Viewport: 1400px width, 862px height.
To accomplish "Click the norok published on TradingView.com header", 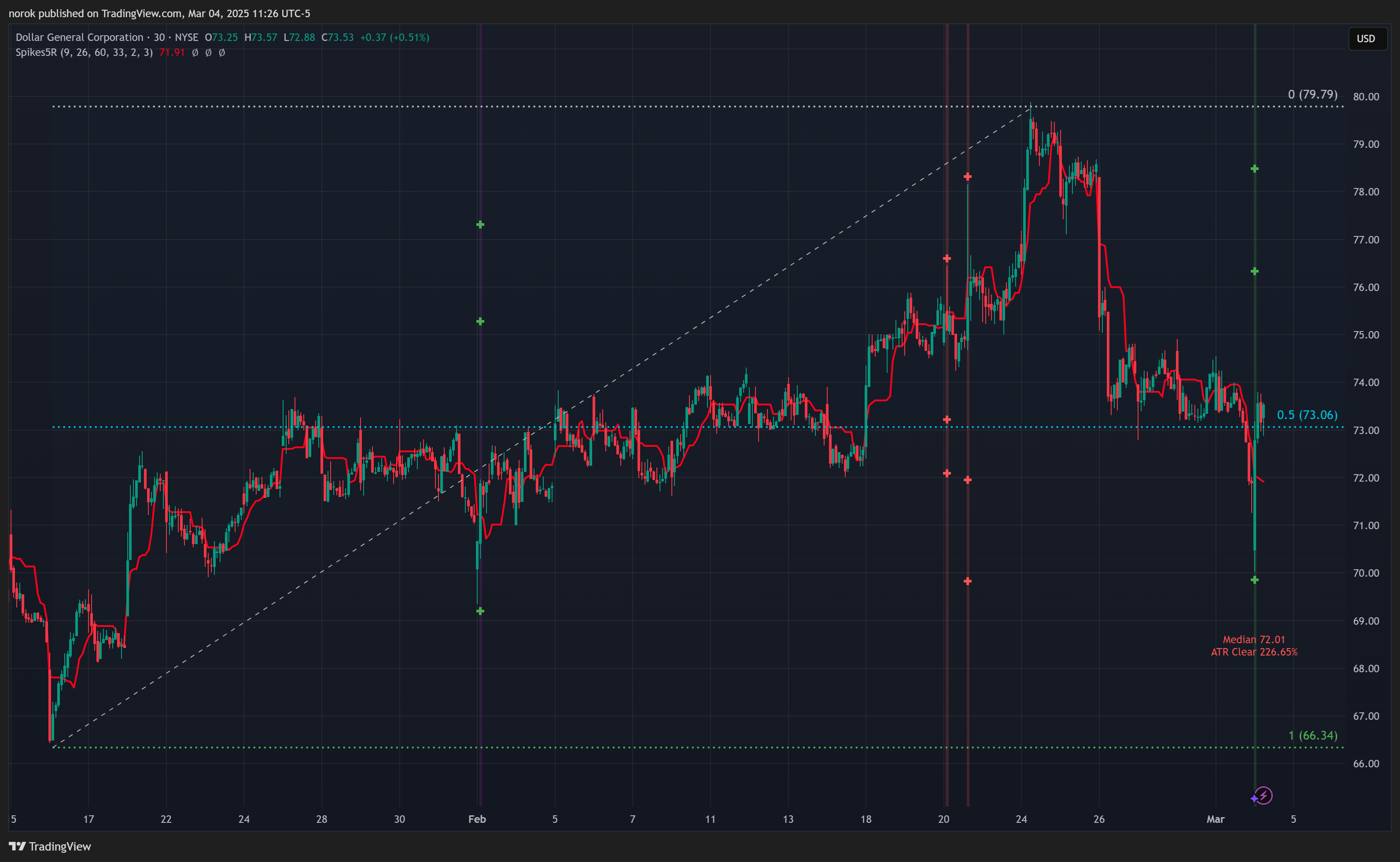I will pos(159,13).
